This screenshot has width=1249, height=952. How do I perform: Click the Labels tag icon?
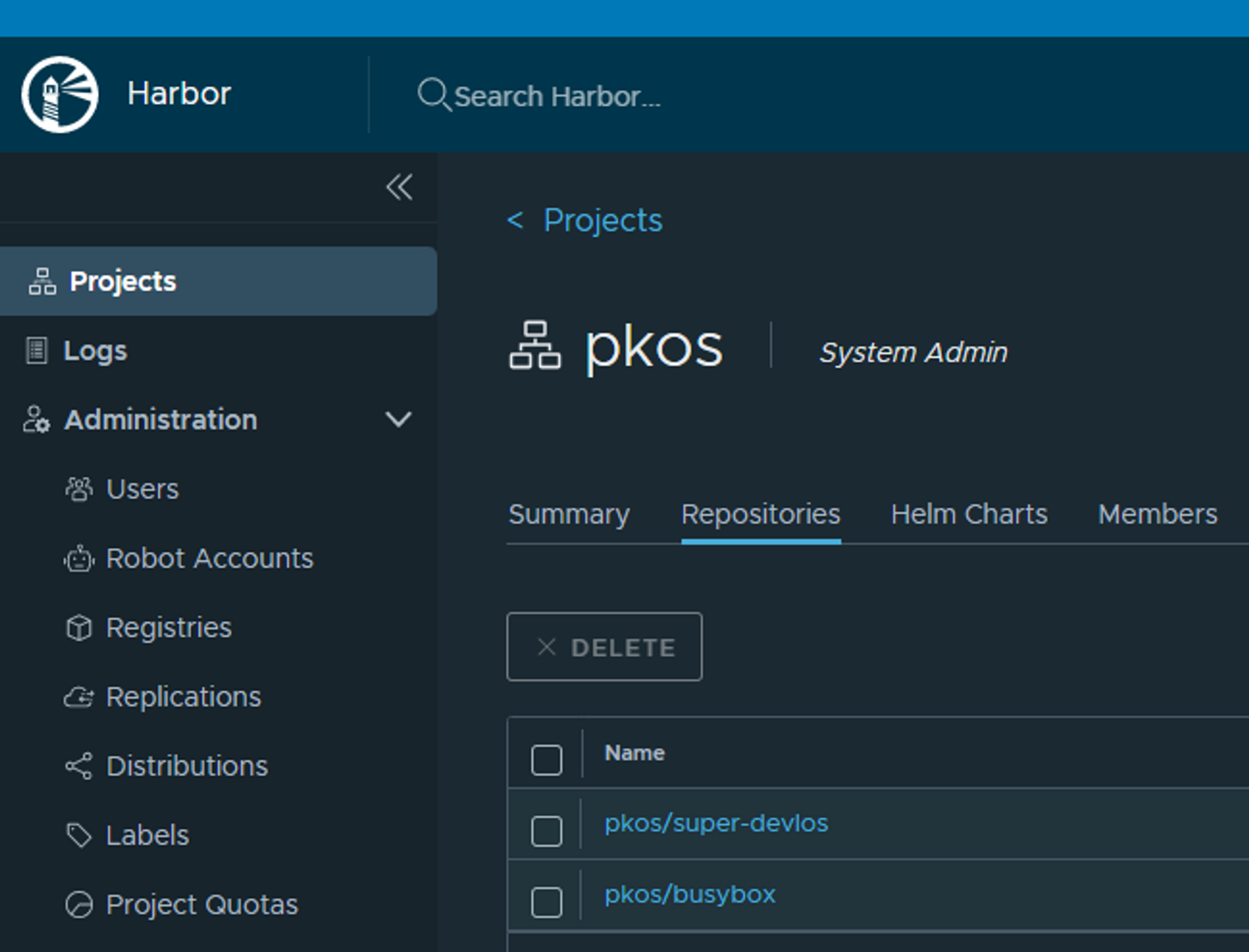point(79,835)
